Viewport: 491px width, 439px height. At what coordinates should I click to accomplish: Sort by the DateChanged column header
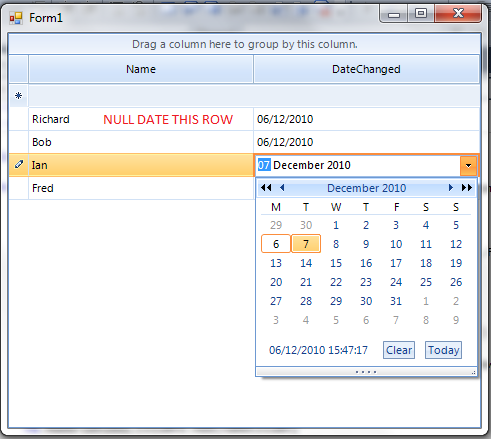click(x=366, y=69)
